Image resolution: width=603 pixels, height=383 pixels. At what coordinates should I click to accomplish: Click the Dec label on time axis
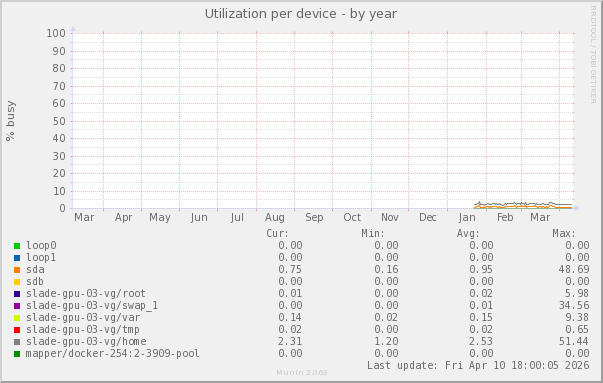click(428, 218)
